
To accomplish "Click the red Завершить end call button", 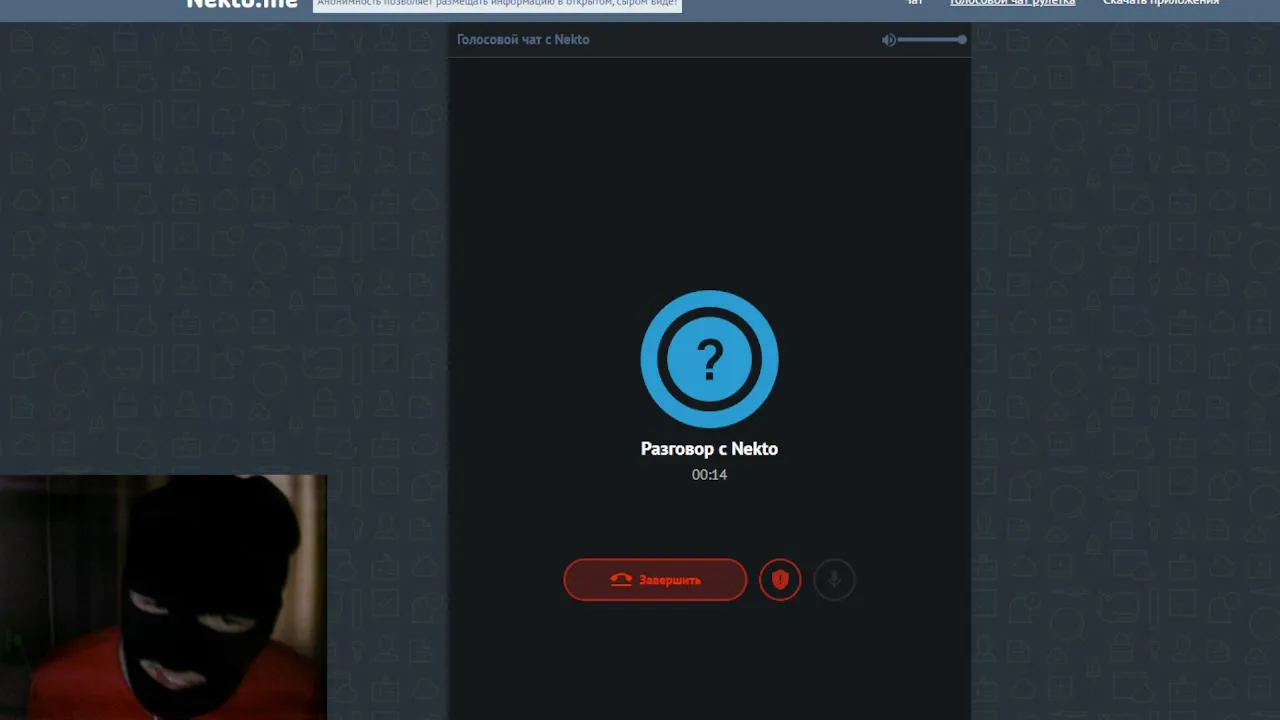I will 655,580.
